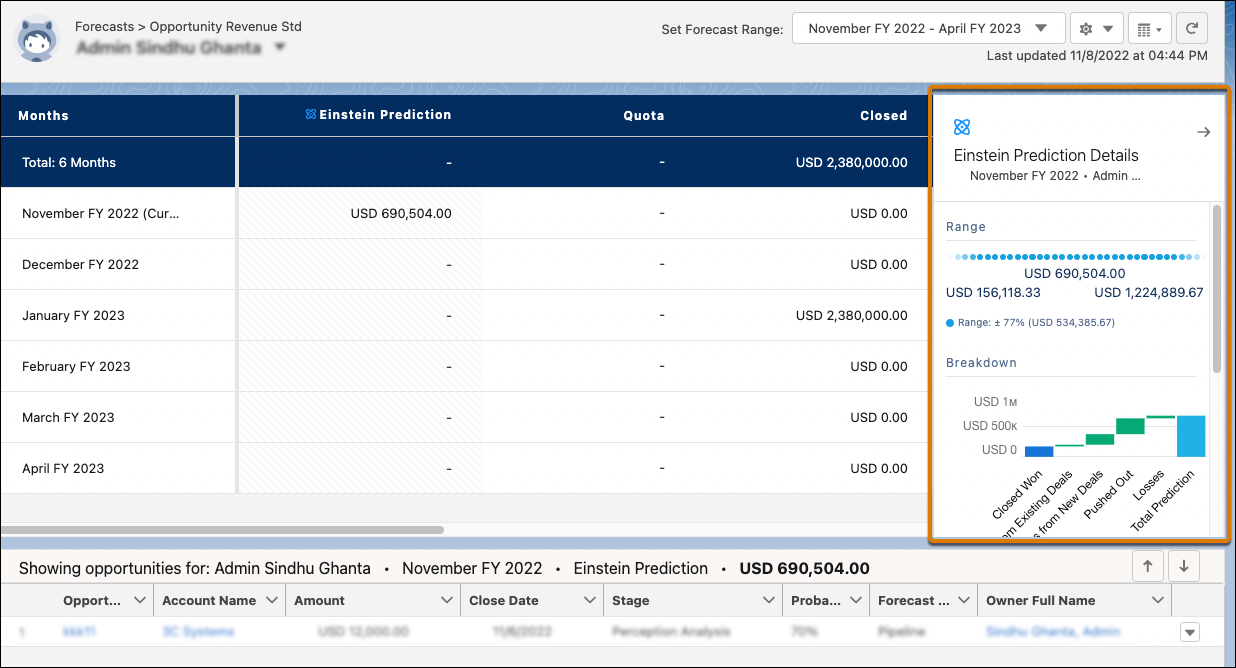Open the Stage column header menu
The image size is (1236, 668).
768,601
